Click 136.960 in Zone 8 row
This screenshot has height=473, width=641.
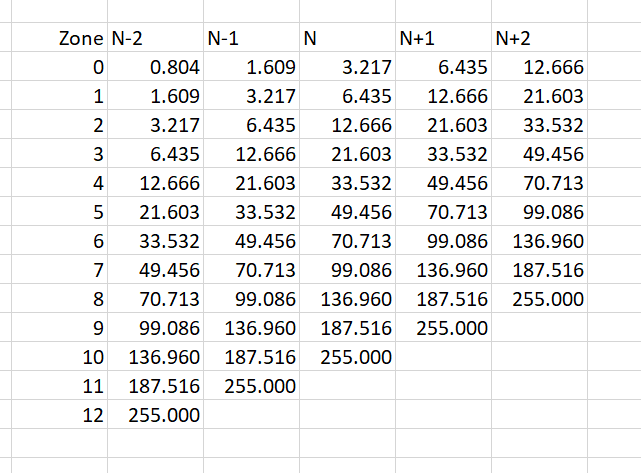[348, 298]
